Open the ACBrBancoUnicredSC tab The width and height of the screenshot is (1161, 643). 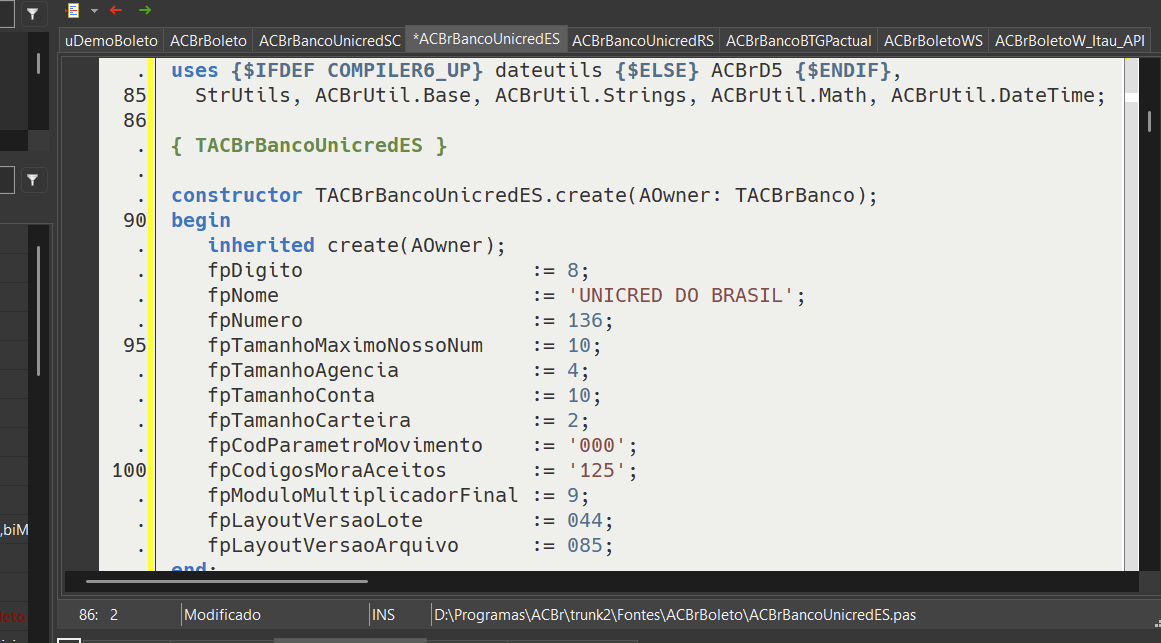coord(329,41)
